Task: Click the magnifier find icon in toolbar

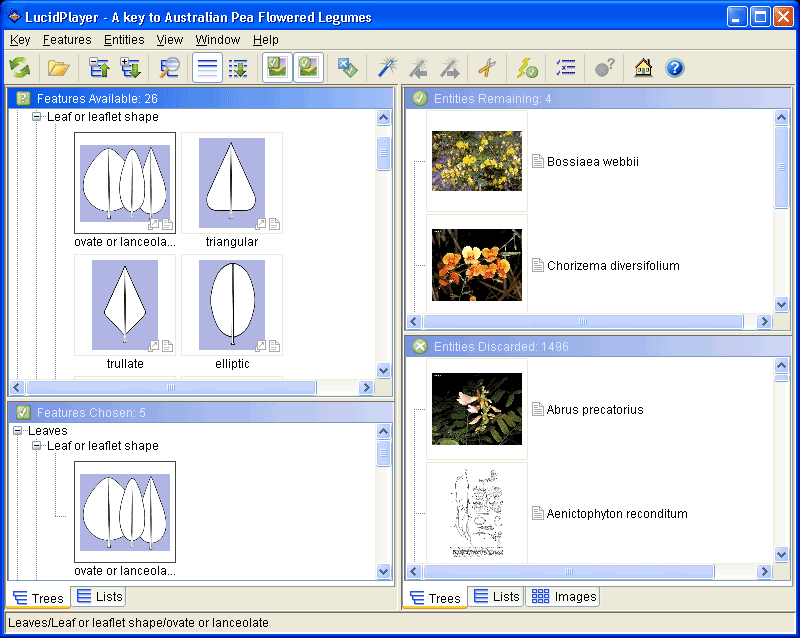Action: (x=170, y=68)
